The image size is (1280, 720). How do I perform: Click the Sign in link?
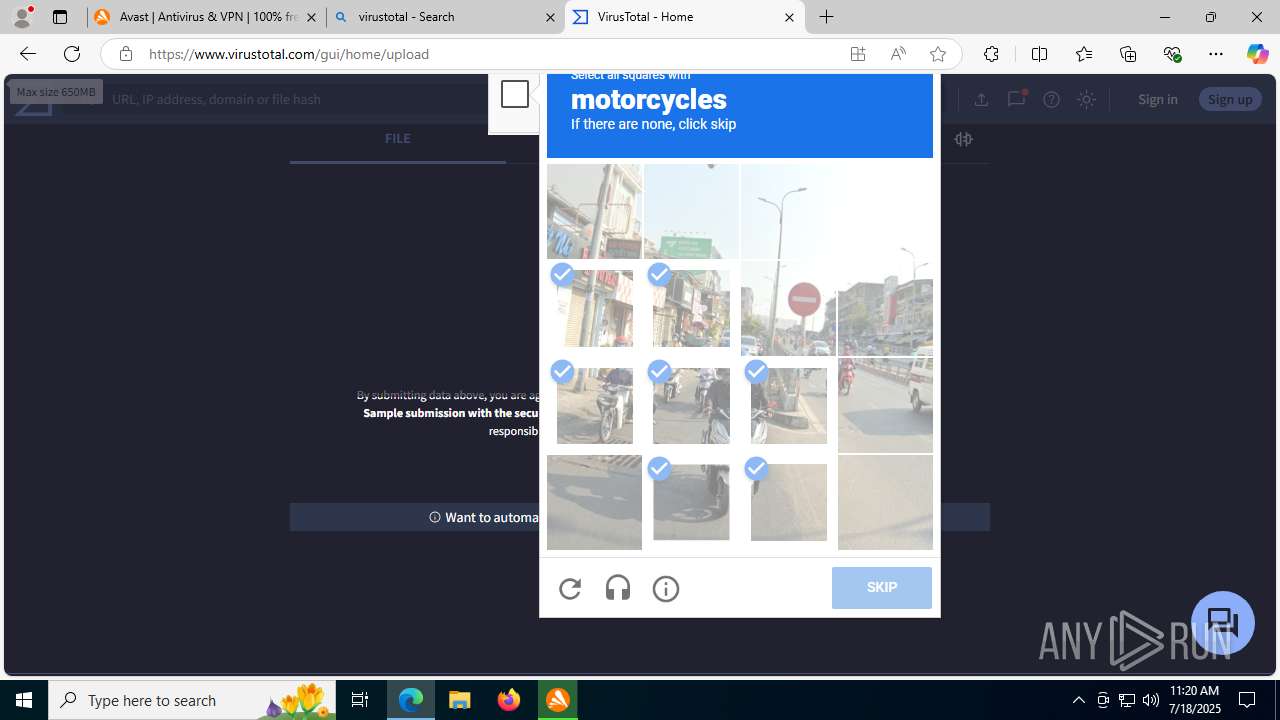(x=1157, y=99)
